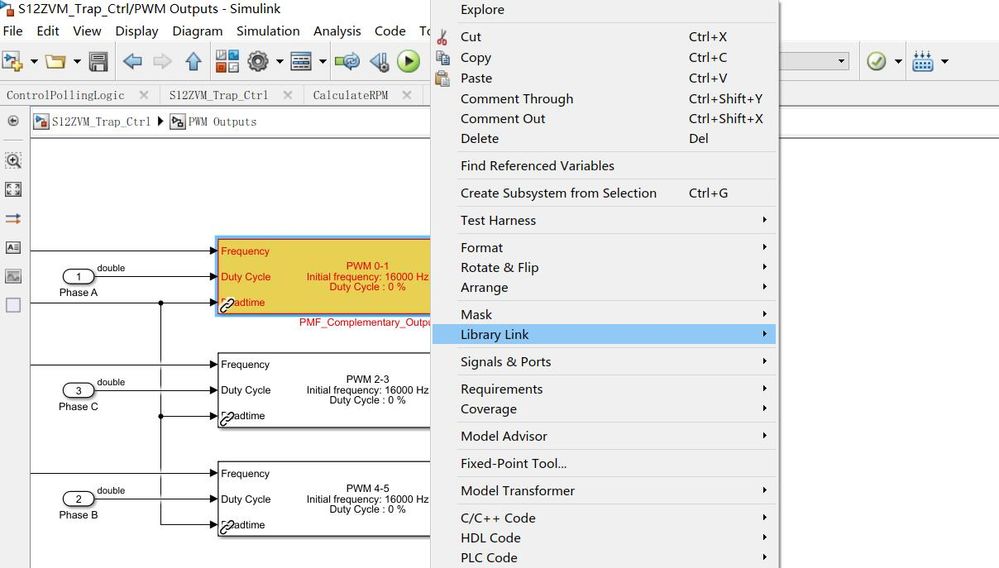Click the Update Diagram refresh icon
999x568 pixels.
coord(347,62)
